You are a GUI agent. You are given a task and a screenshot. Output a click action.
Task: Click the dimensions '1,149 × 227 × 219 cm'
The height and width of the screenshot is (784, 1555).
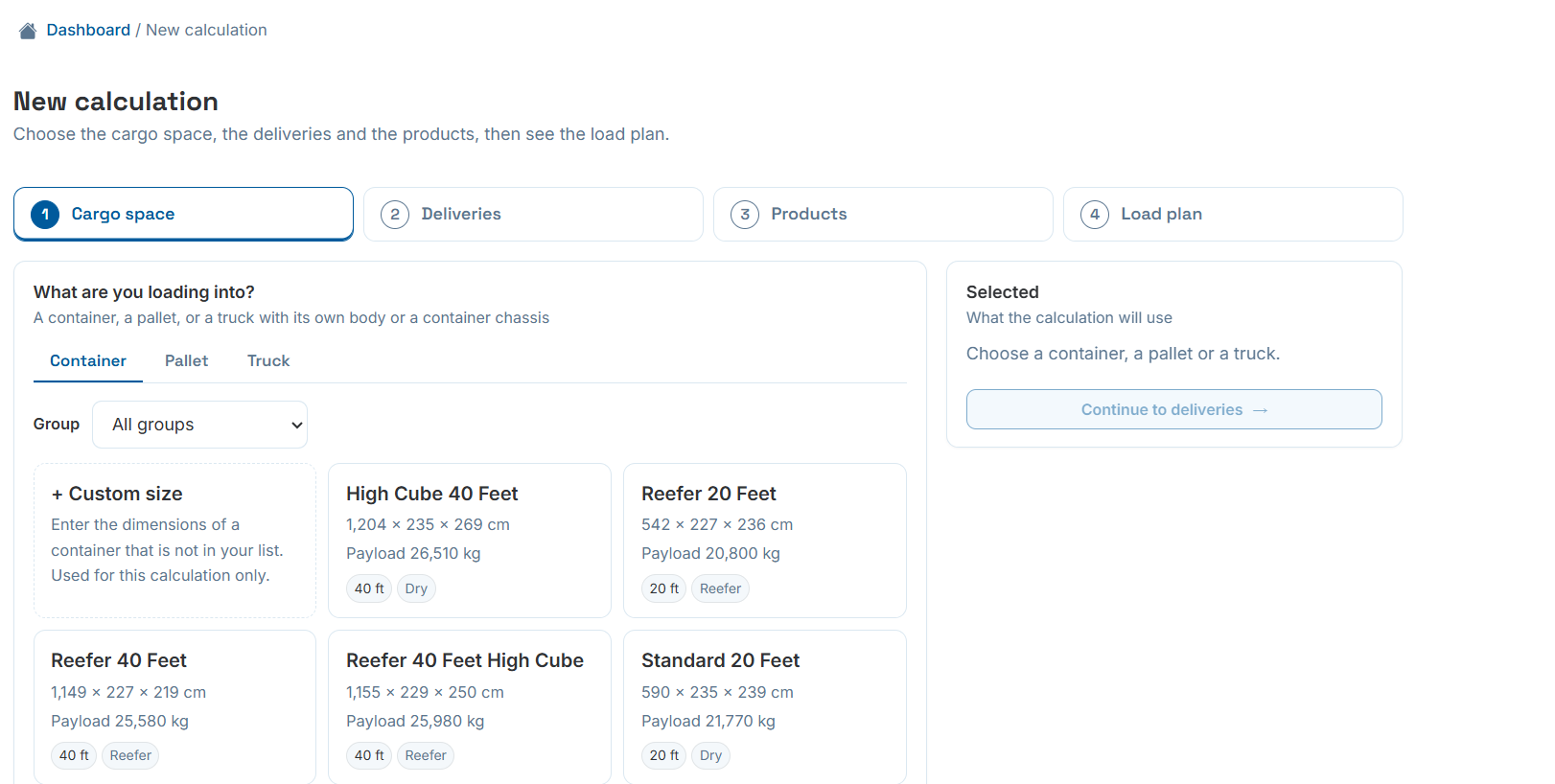coord(128,692)
